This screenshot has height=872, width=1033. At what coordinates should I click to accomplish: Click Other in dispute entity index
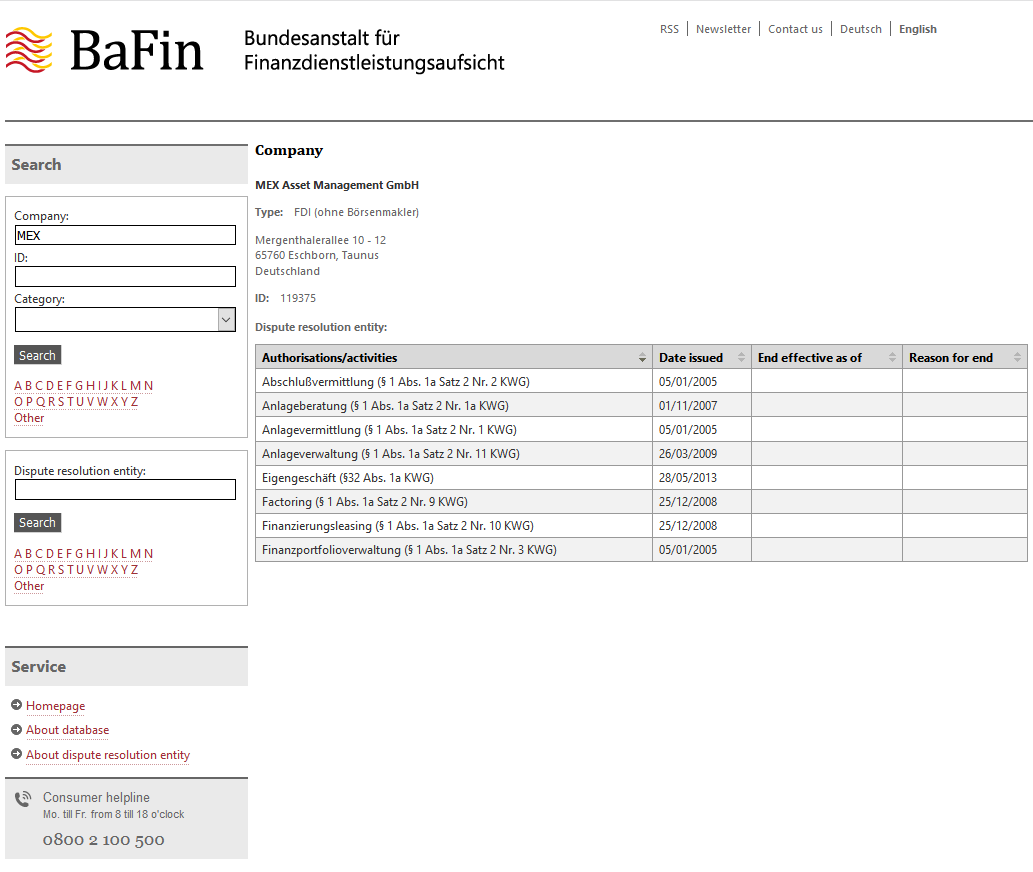tap(29, 586)
